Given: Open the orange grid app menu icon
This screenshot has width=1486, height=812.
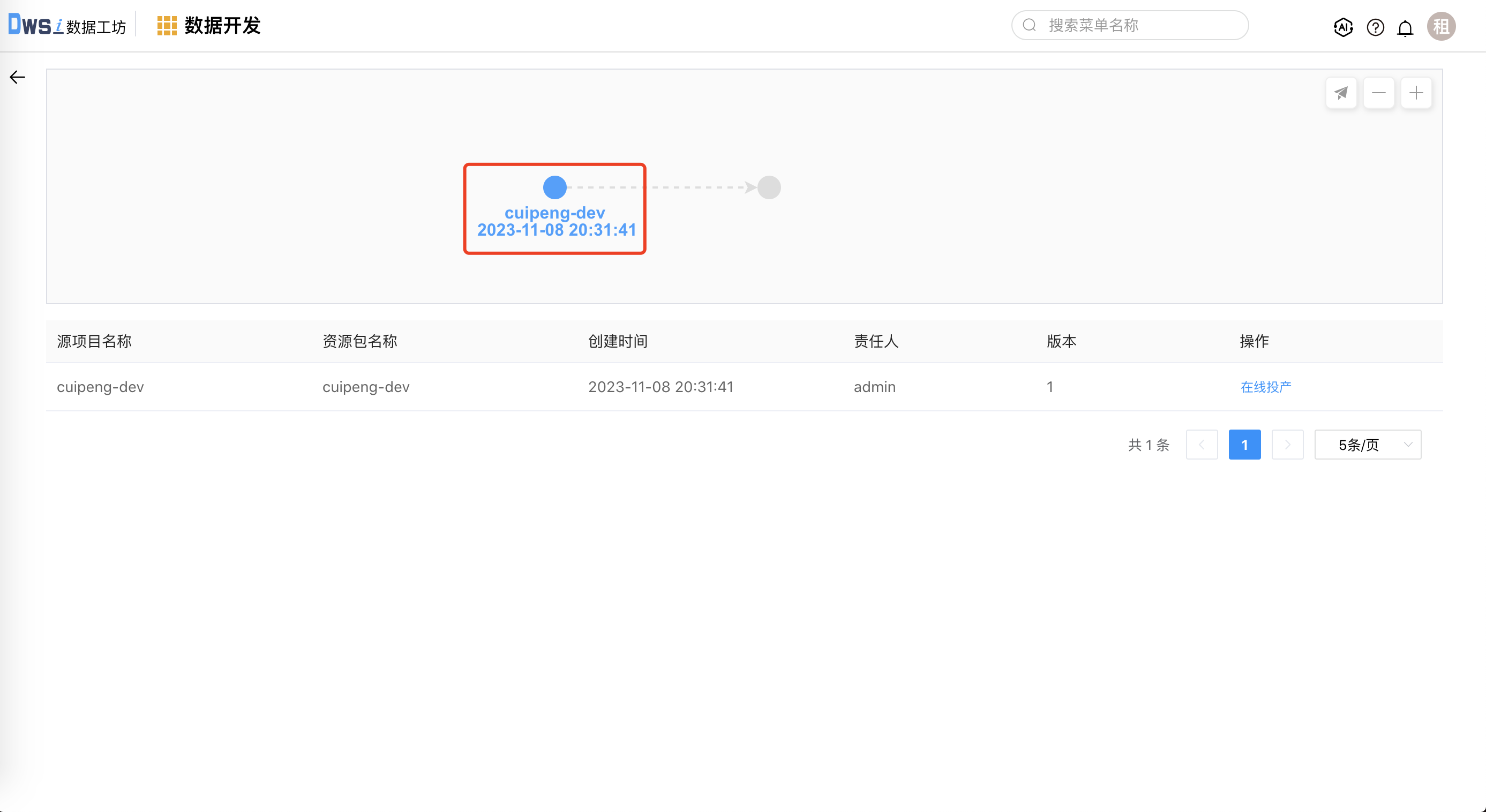Looking at the screenshot, I should pos(167,26).
